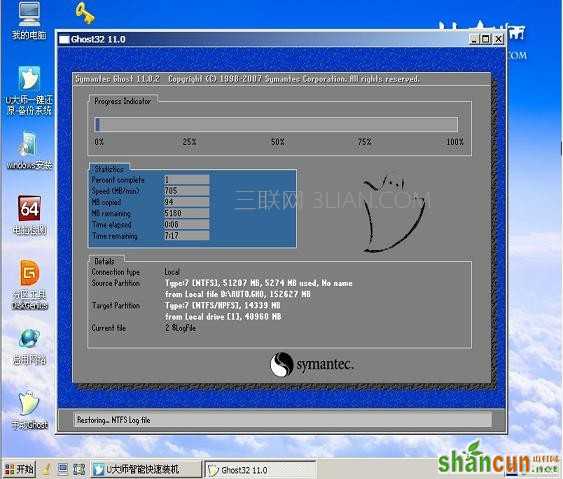The image size is (563, 479).
Task: Minimize the Ghost32 window
Action: tap(474, 39)
